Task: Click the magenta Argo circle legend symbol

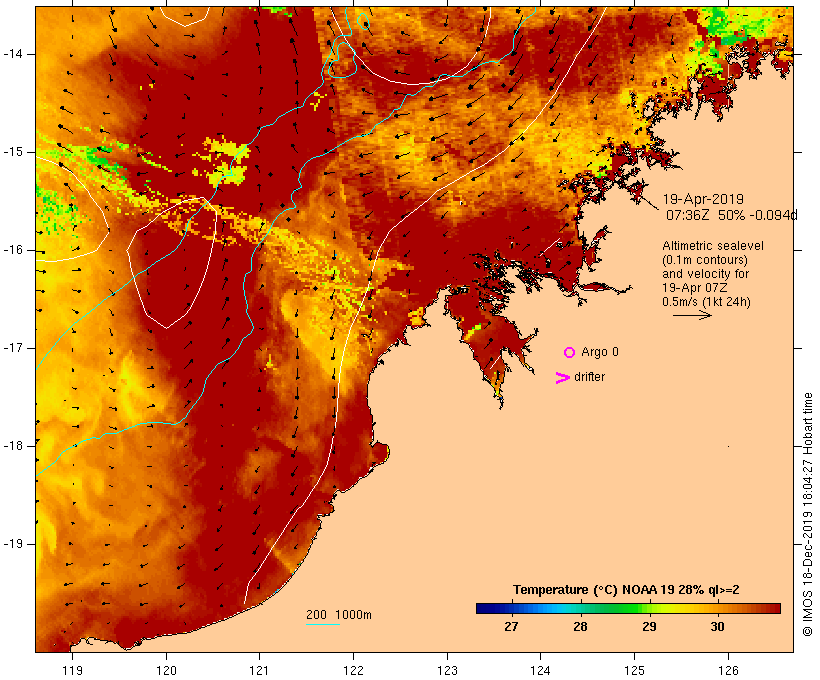Action: point(570,353)
